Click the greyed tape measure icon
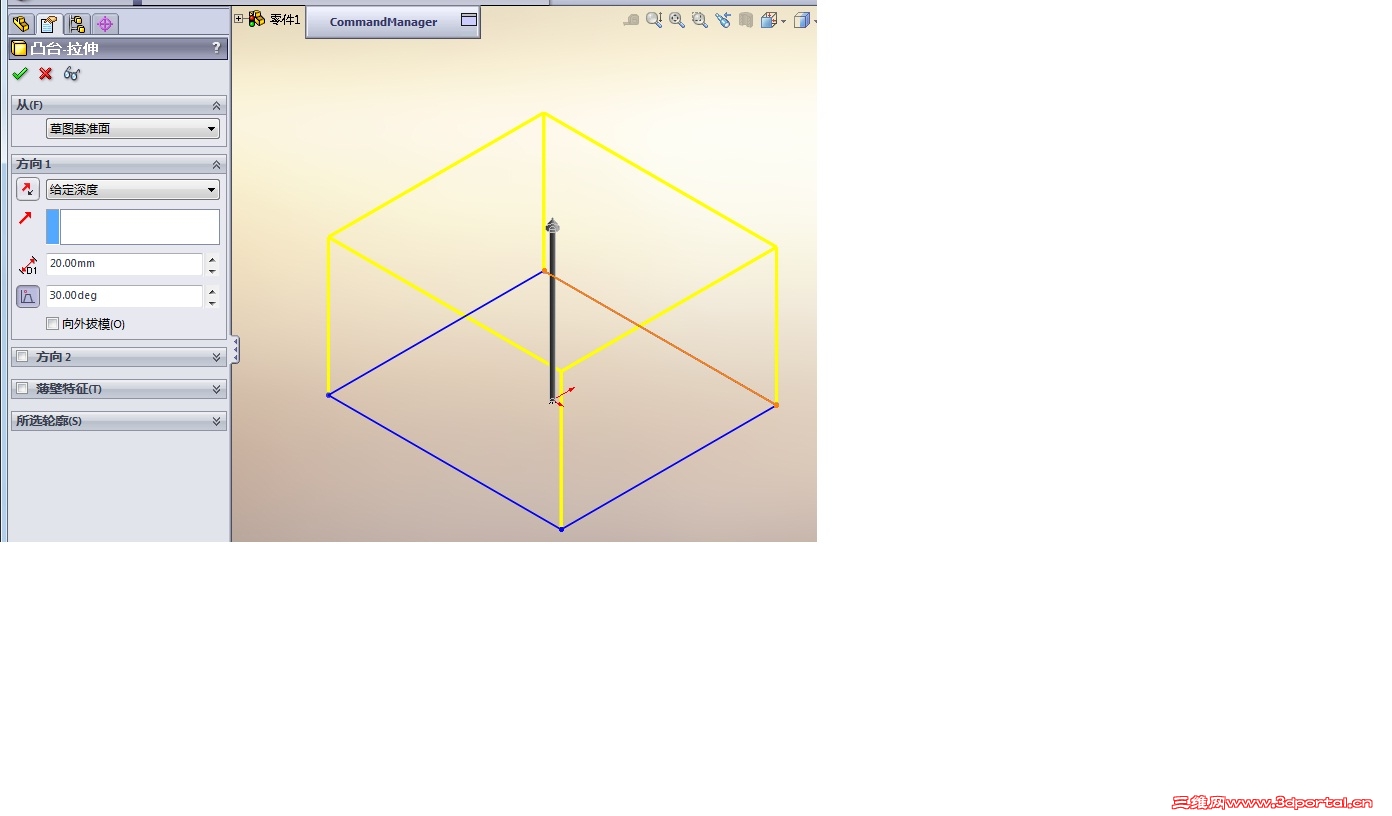The width and height of the screenshot is (1392, 816). coord(631,20)
